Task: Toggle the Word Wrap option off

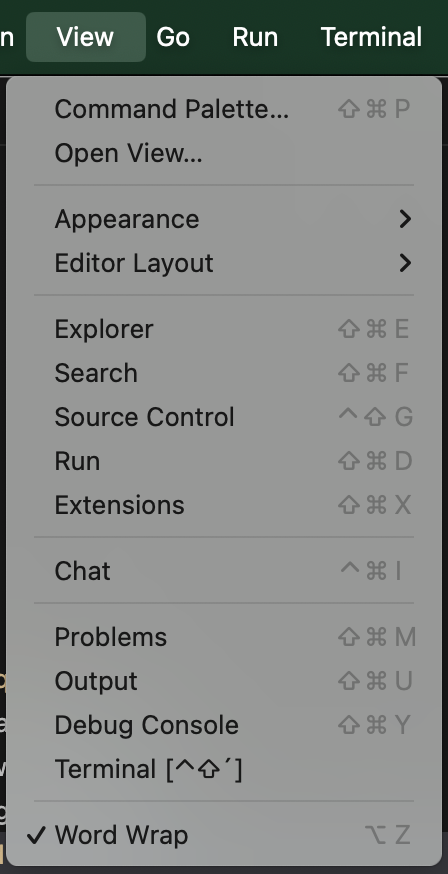Action: click(224, 835)
